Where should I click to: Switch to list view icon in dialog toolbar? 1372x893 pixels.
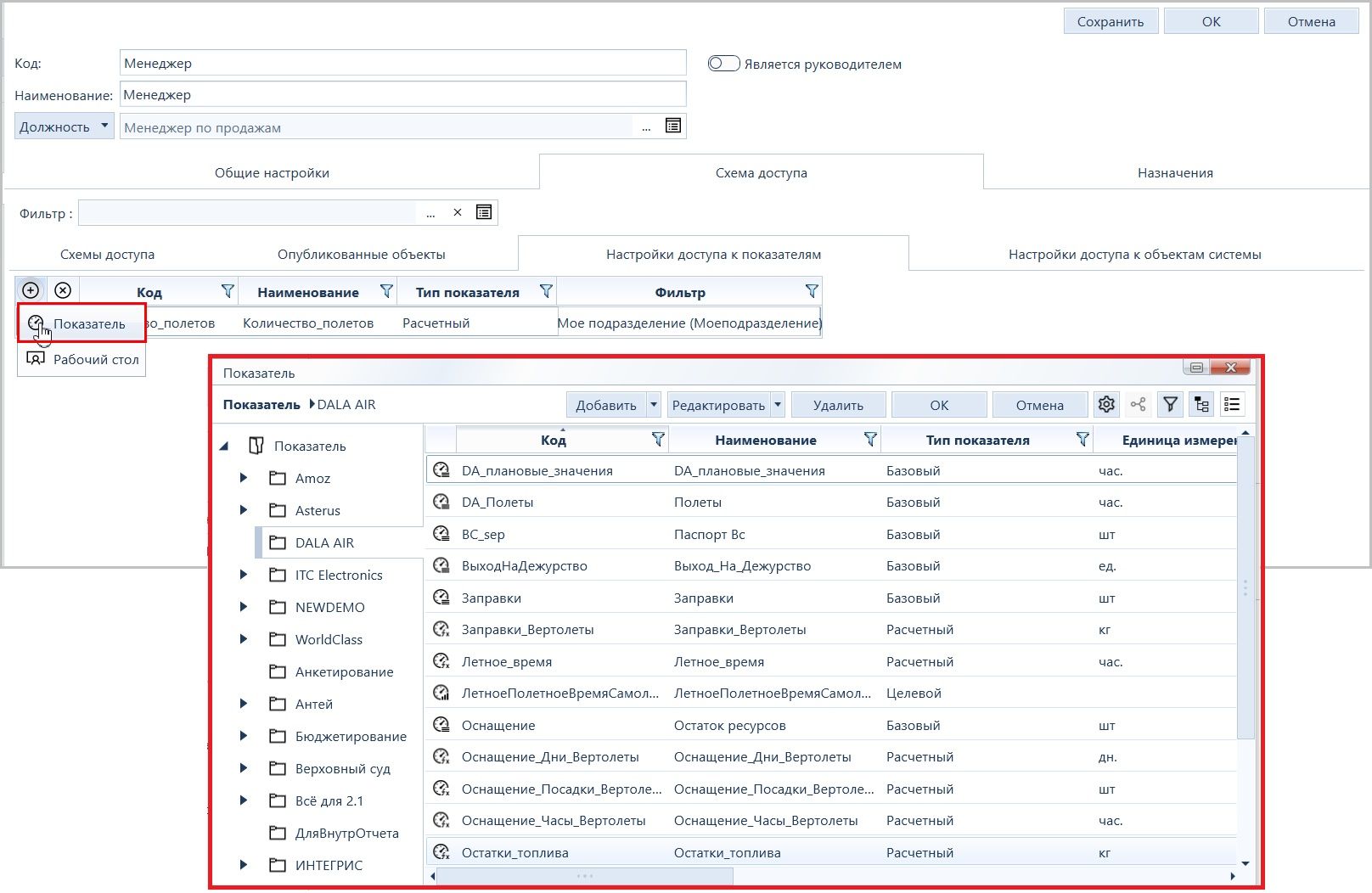pyautogui.click(x=1233, y=405)
